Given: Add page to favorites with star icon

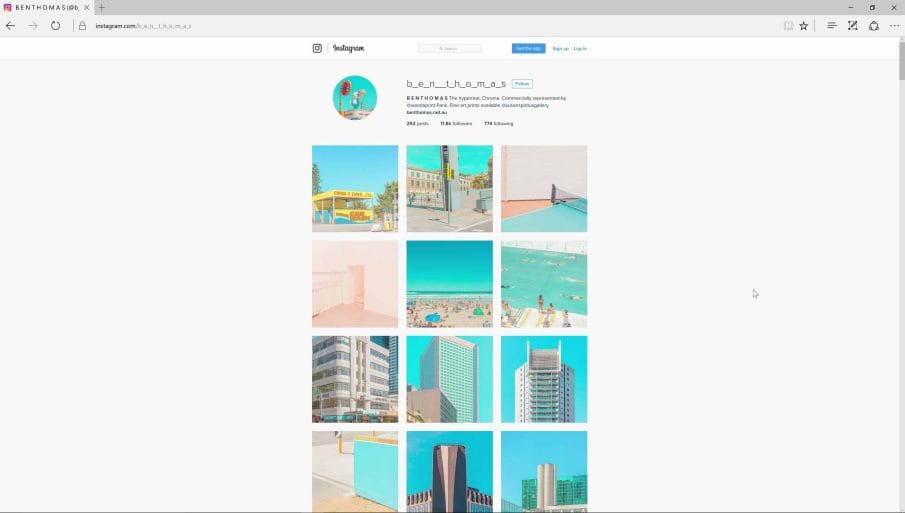Looking at the screenshot, I should [x=803, y=26].
